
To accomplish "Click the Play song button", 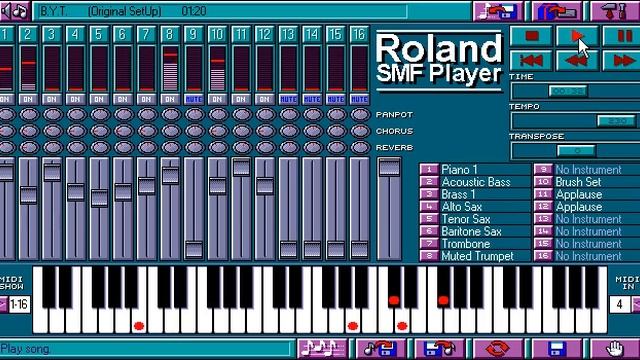I will (577, 36).
